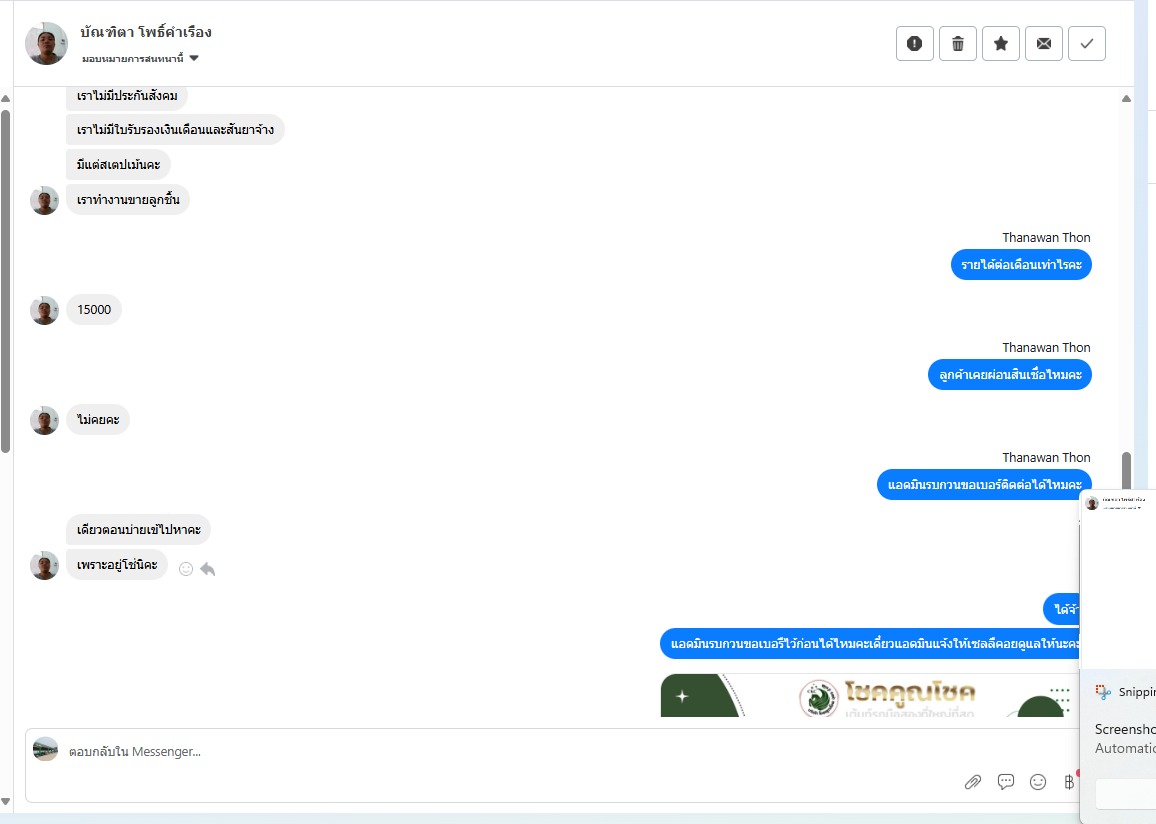The image size is (1156, 824).
Task: Click the dropdown arrow beside assign conversation
Action: point(194,58)
